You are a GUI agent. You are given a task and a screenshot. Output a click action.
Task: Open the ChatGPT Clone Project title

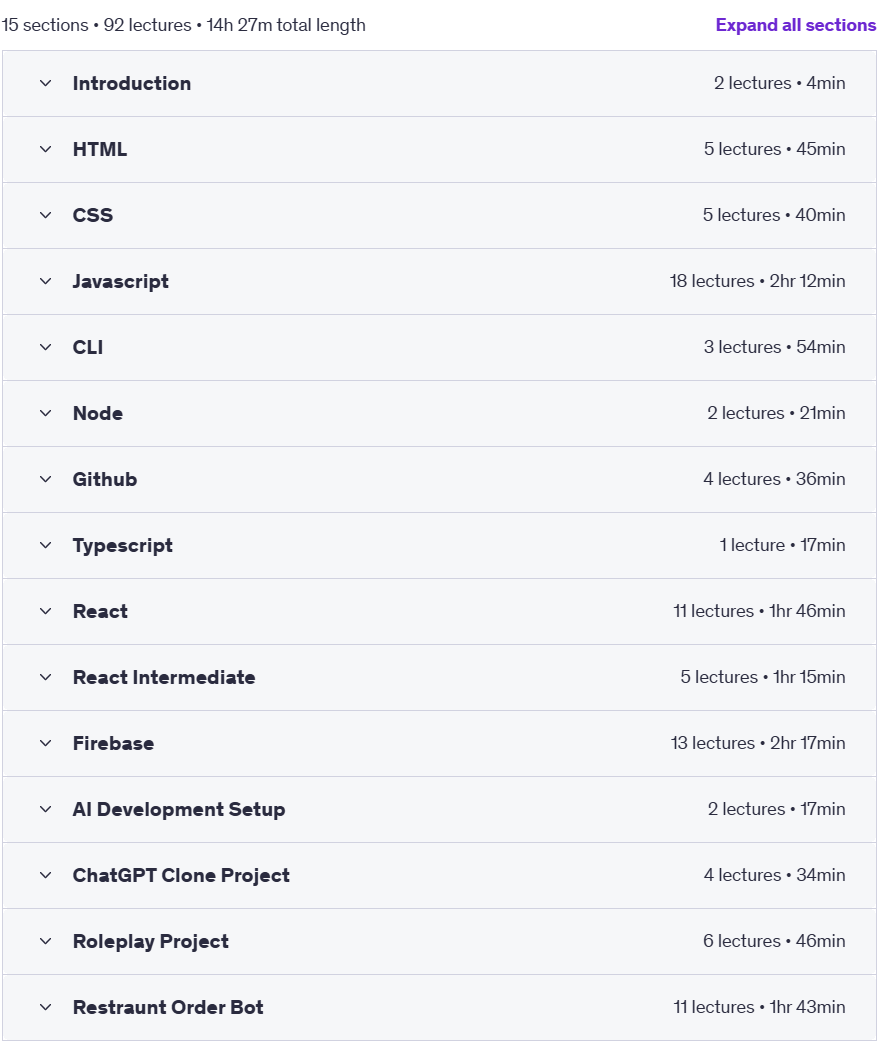pos(181,875)
